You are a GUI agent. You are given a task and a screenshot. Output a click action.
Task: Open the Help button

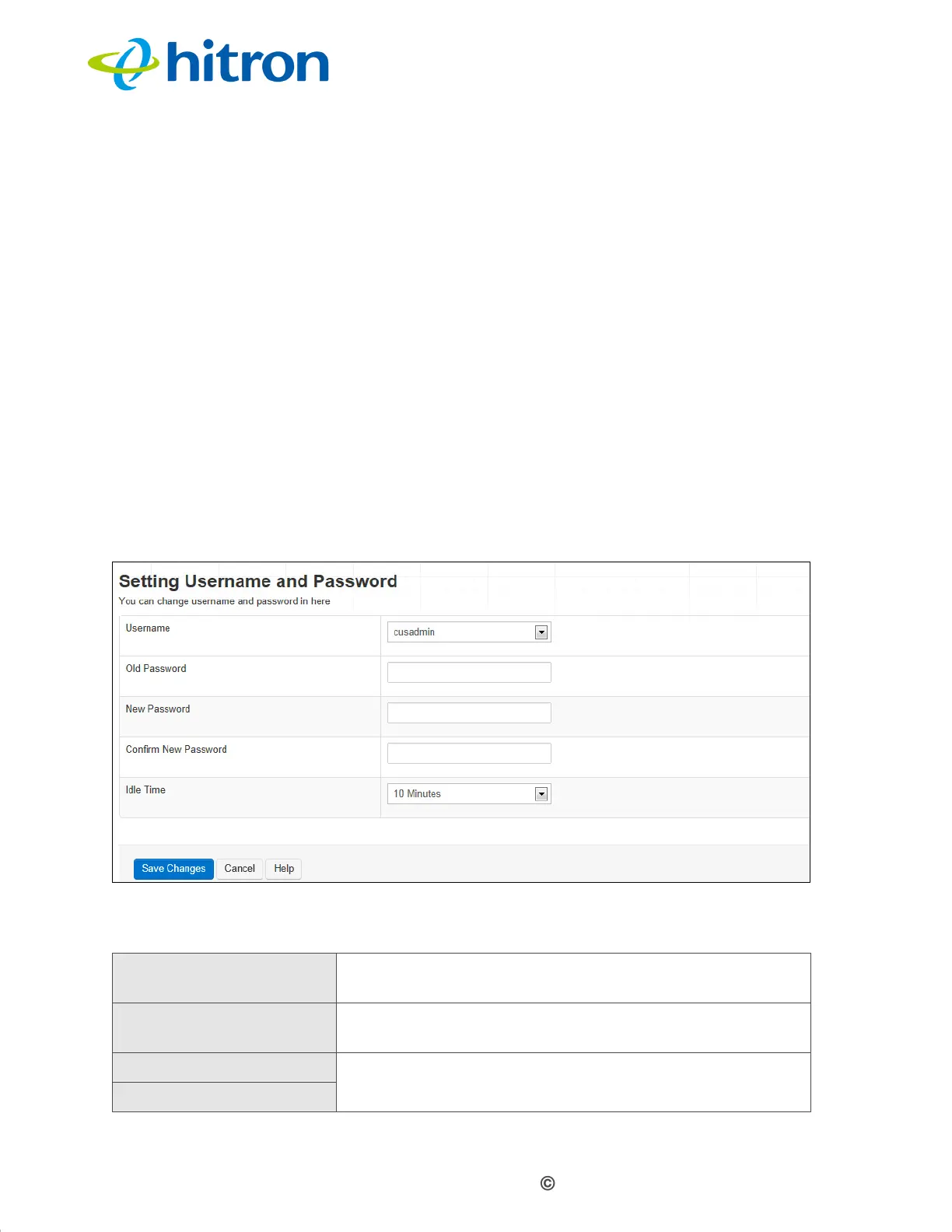coord(284,869)
